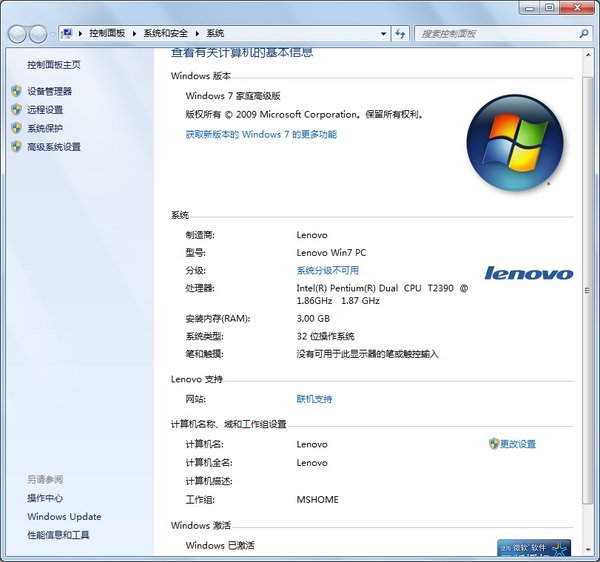Click the Lenovo logo image
600x562 pixels.
pyautogui.click(x=529, y=273)
